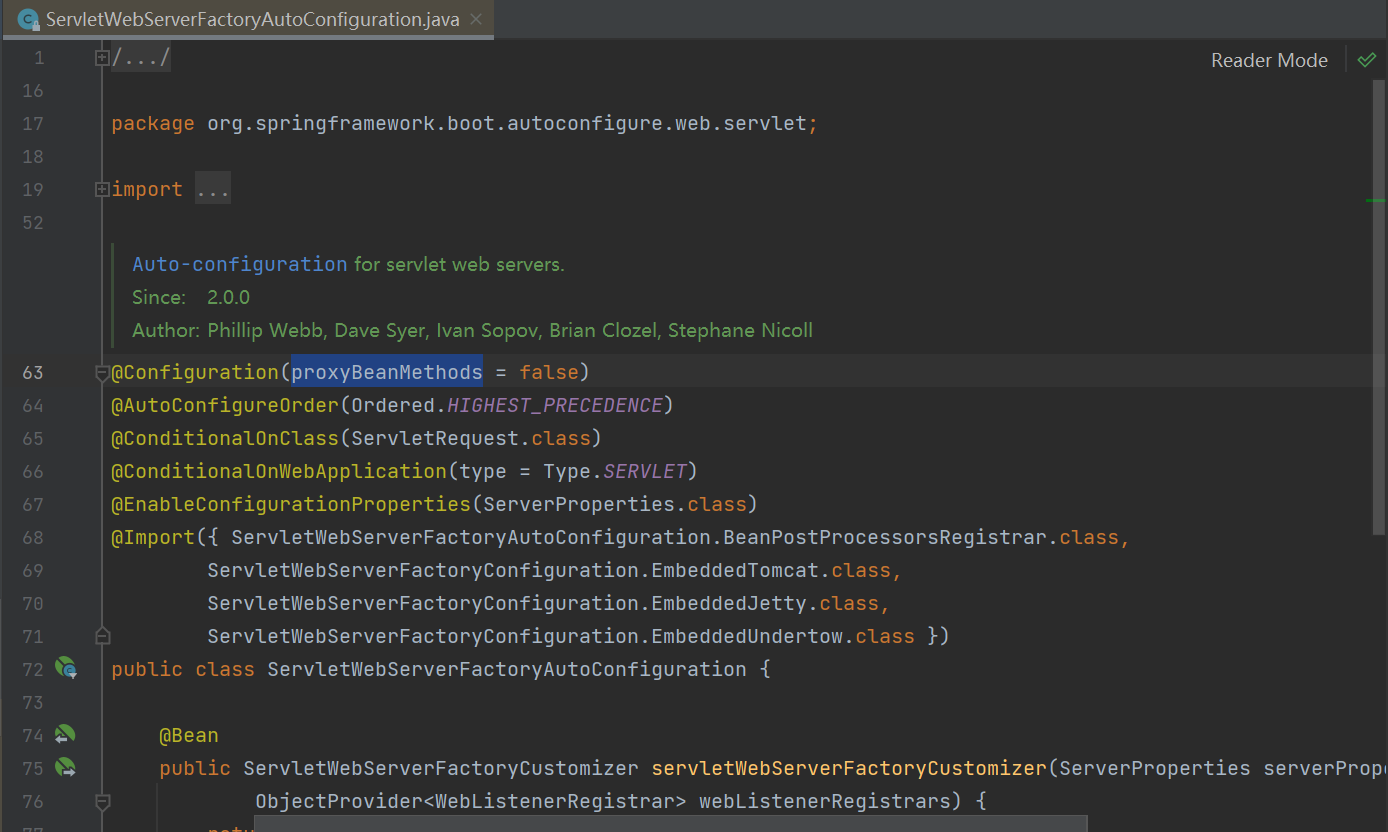Screen dimensions: 1388x832
Task: Collapse the method fold marker on line 76
Action: (102, 801)
